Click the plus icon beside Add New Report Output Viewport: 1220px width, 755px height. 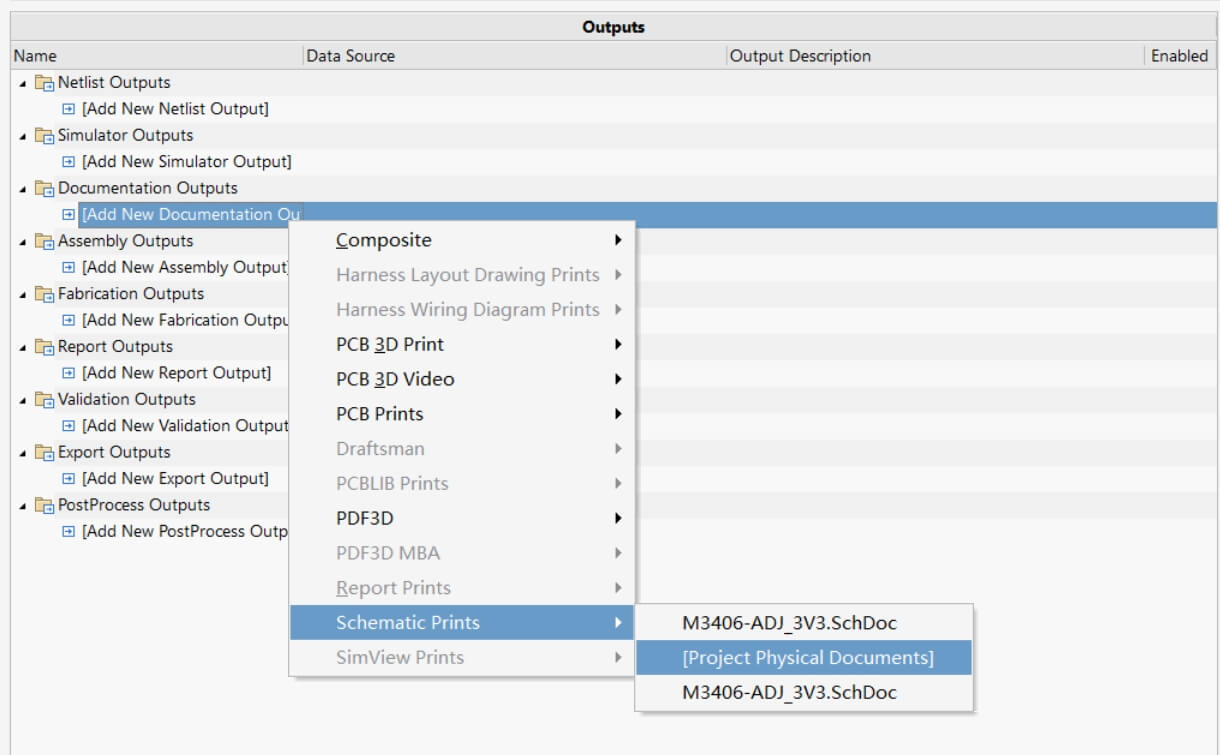coord(69,373)
